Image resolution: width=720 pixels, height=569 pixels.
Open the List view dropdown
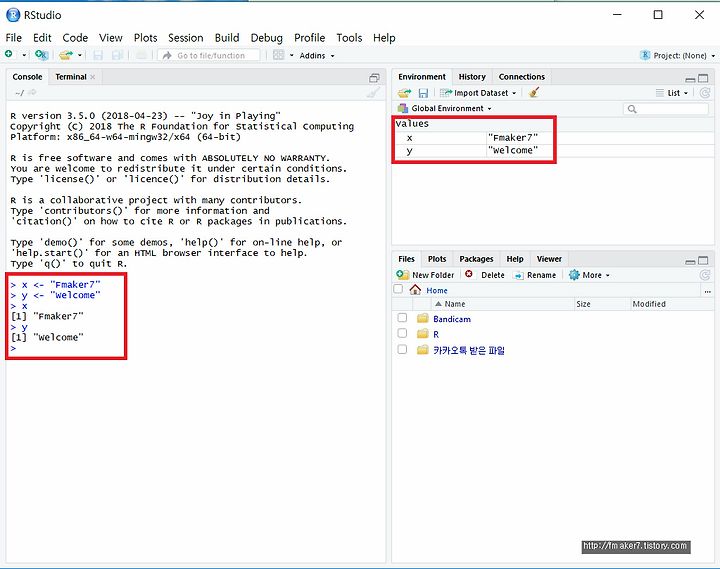click(x=672, y=93)
